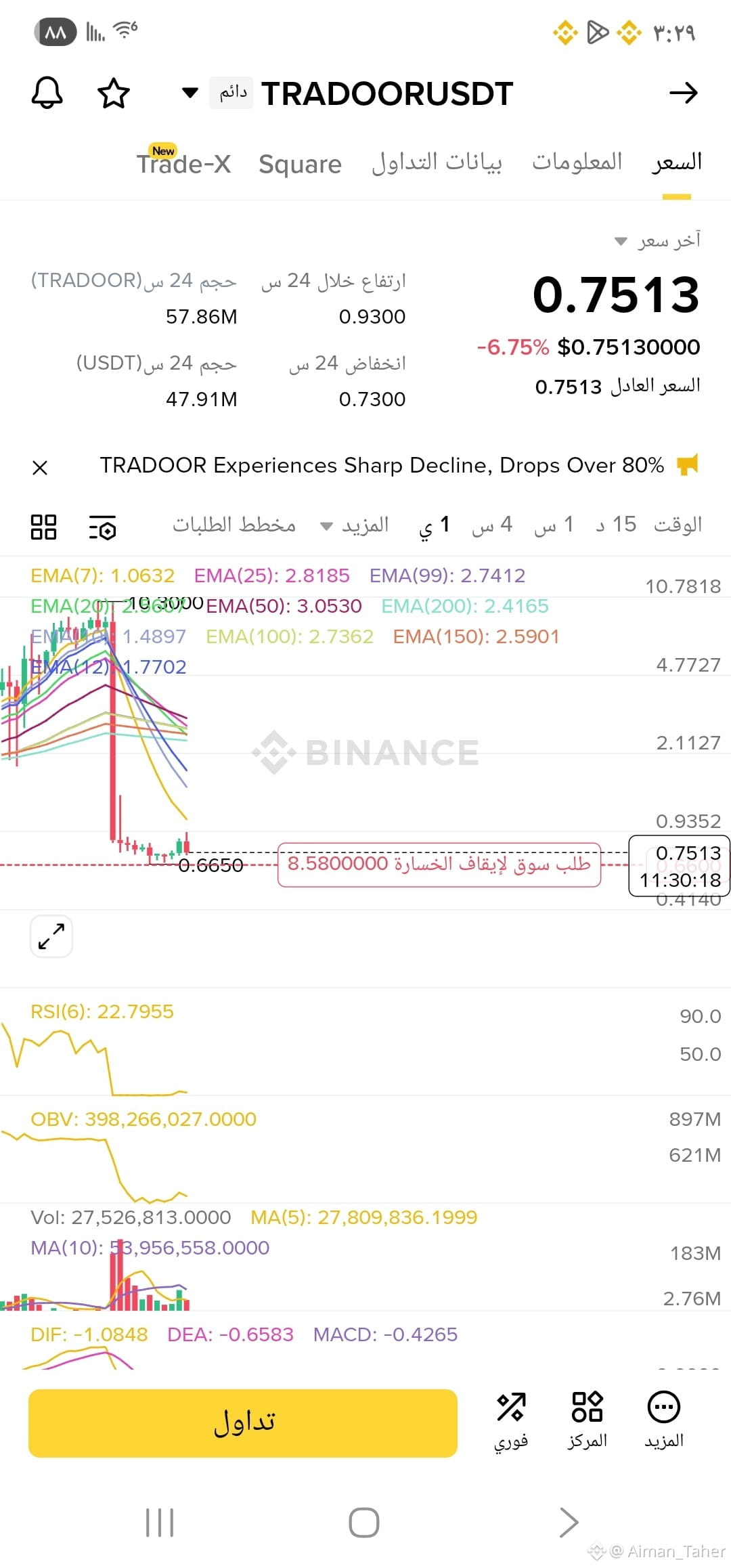The height and width of the screenshot is (1568, 731).
Task: Tap the MA(5) volume label
Action: coord(363,1217)
